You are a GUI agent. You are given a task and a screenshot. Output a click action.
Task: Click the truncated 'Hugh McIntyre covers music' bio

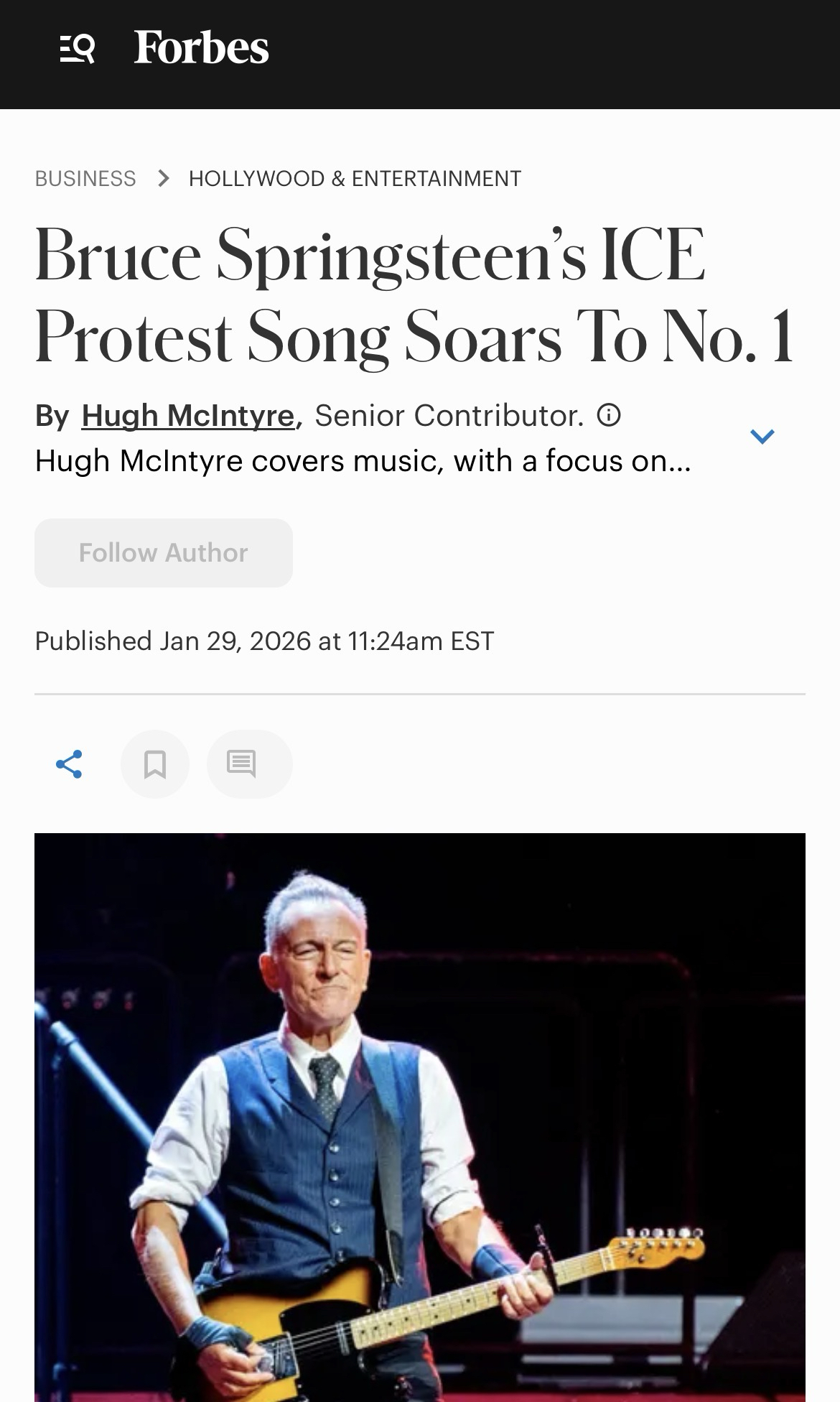point(363,461)
